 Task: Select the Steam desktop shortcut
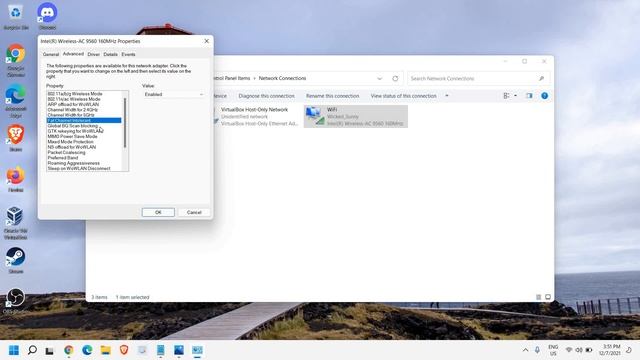point(16,260)
